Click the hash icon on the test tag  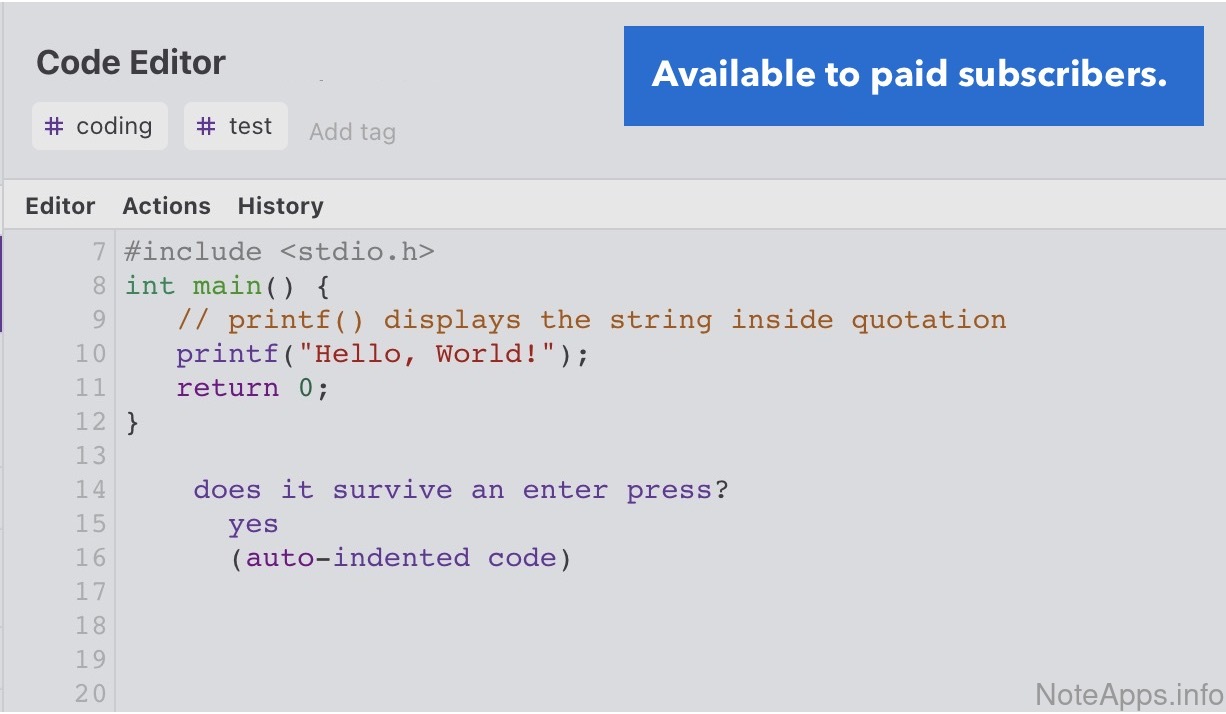tap(206, 127)
